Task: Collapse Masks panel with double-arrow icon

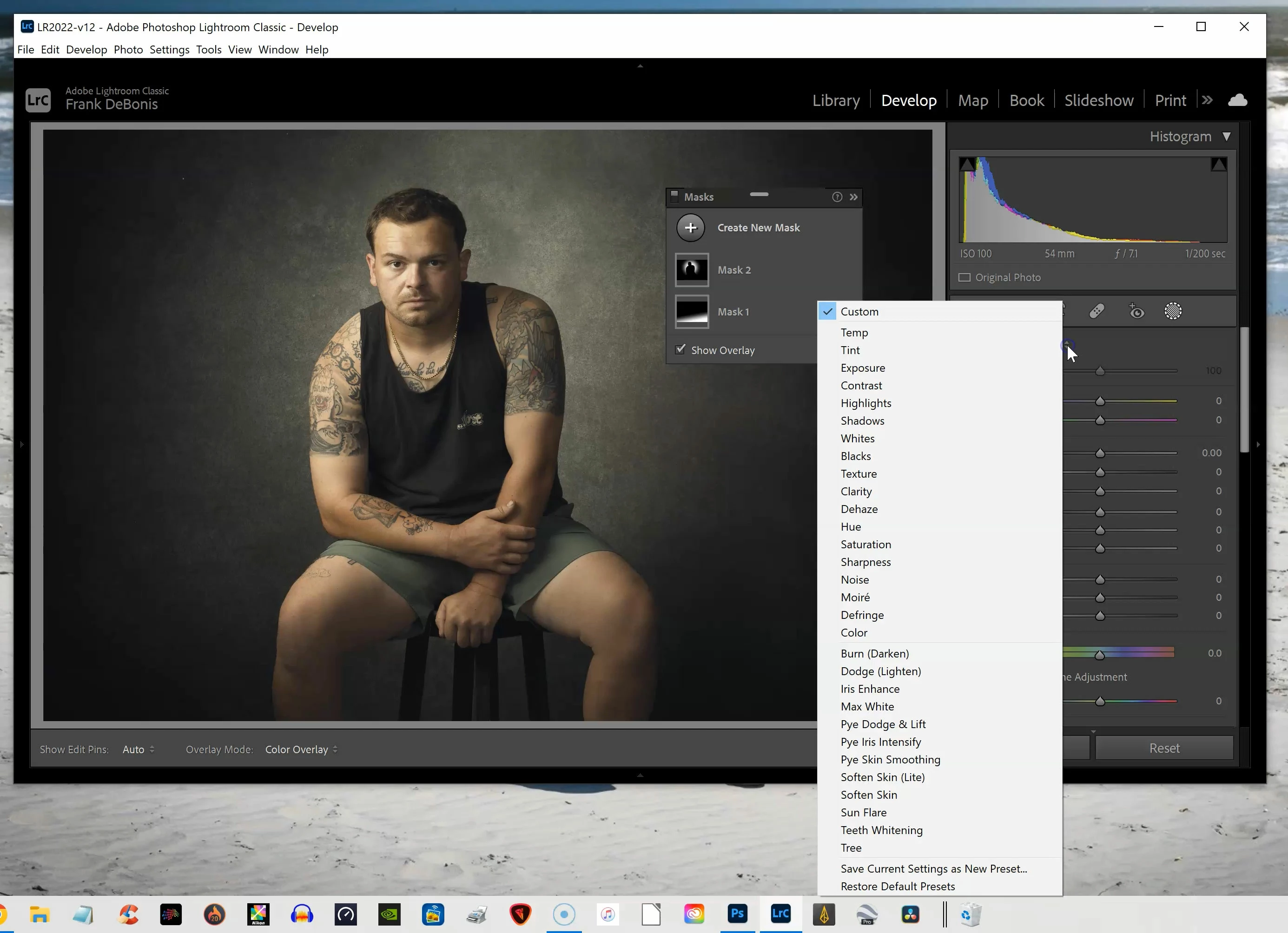Action: [853, 197]
